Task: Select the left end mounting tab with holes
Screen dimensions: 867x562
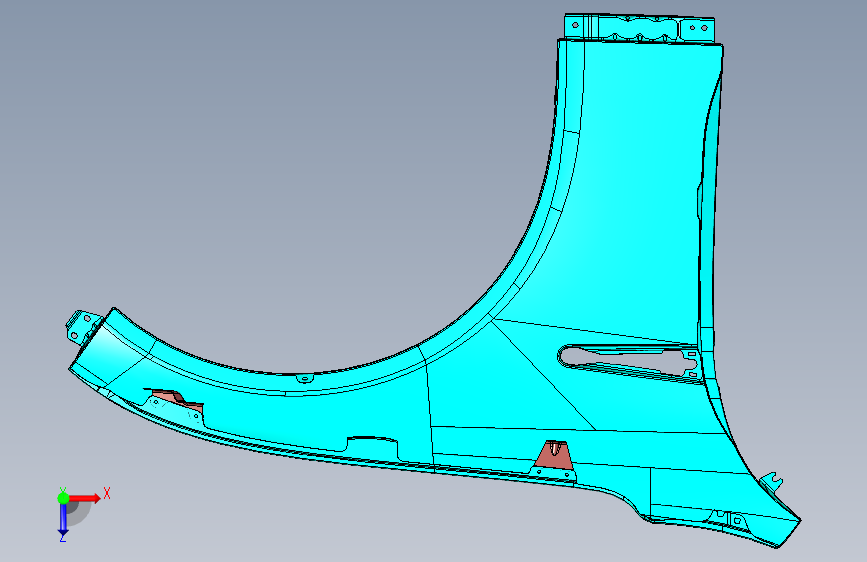Action: [81, 327]
